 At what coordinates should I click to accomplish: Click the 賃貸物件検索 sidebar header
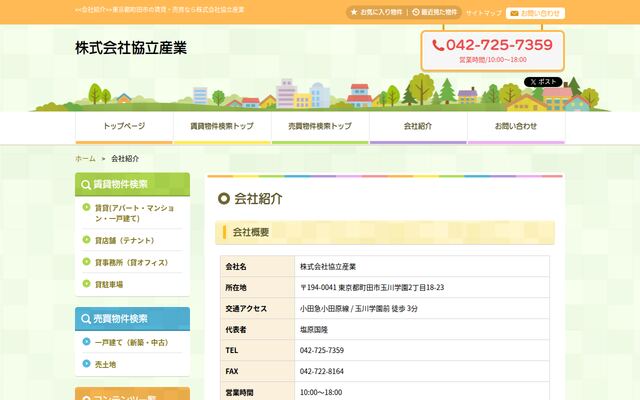132,184
